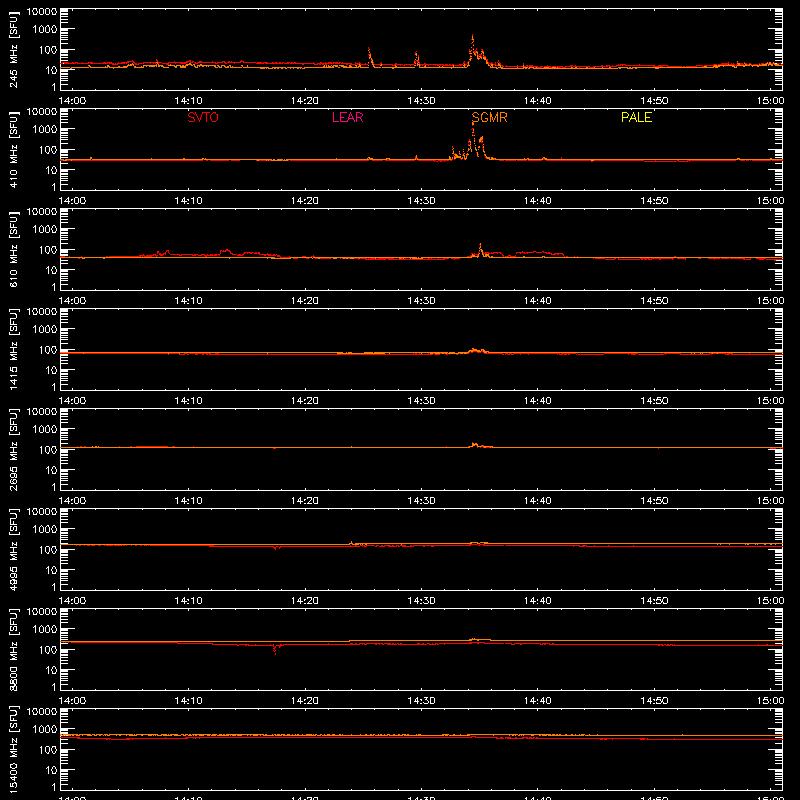Click the 14:20 tick label under 1415 MHz panel
The height and width of the screenshot is (800, 800).
pyautogui.click(x=305, y=401)
